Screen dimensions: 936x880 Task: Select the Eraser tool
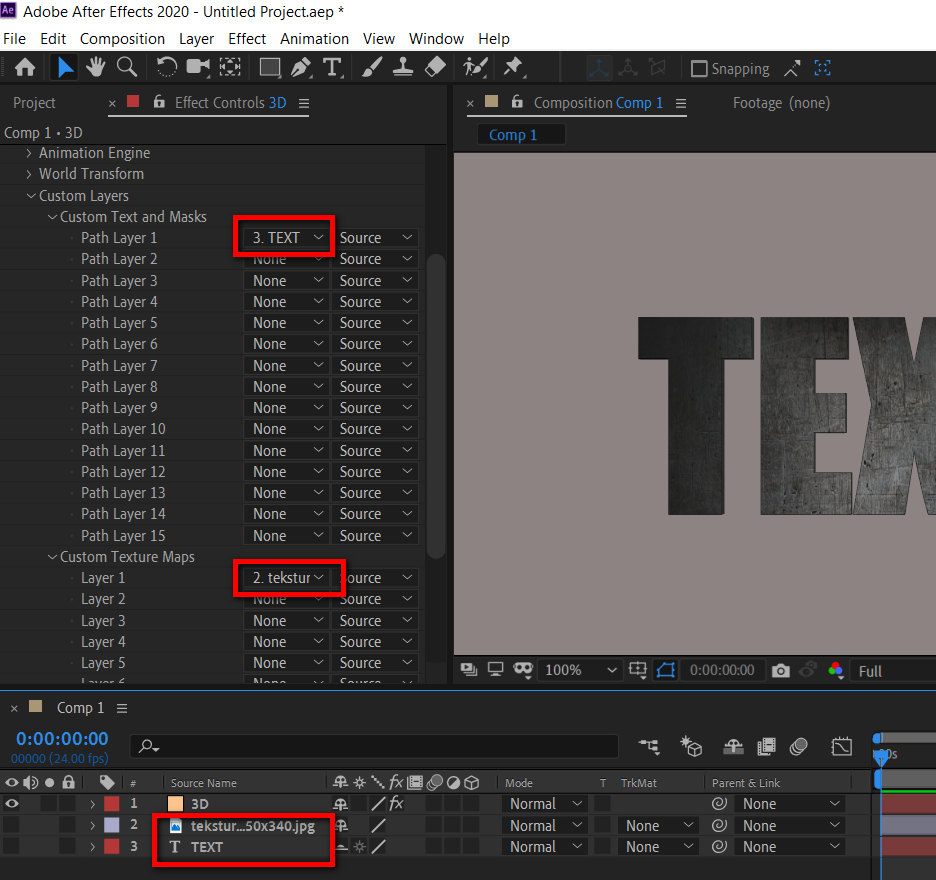pos(435,68)
